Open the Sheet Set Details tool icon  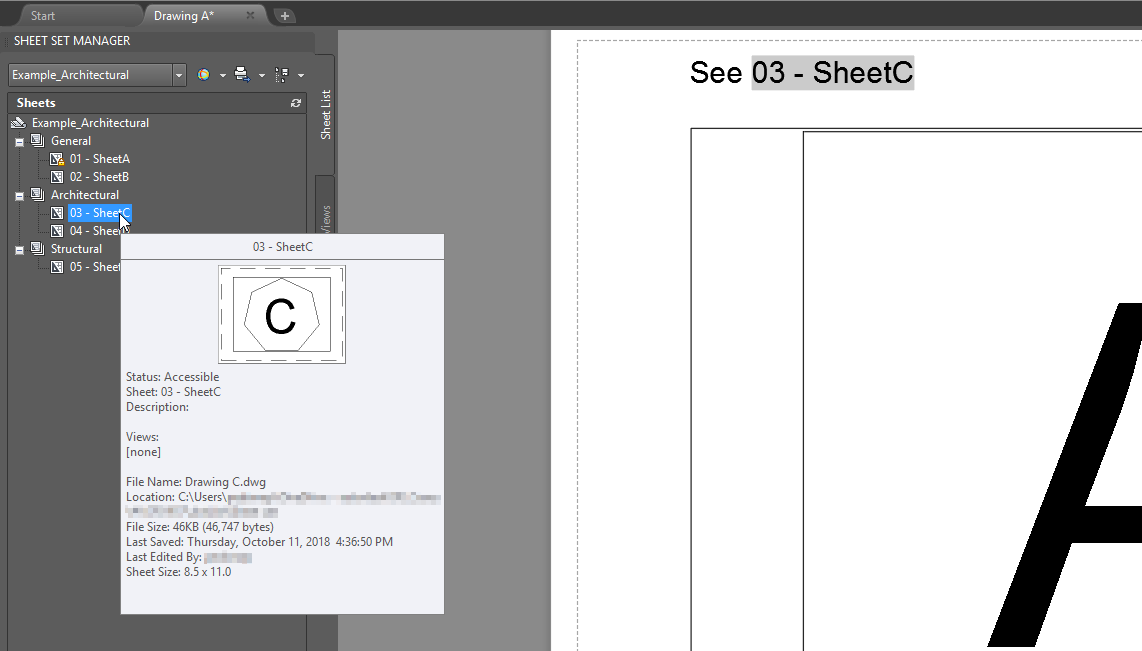[x=283, y=74]
